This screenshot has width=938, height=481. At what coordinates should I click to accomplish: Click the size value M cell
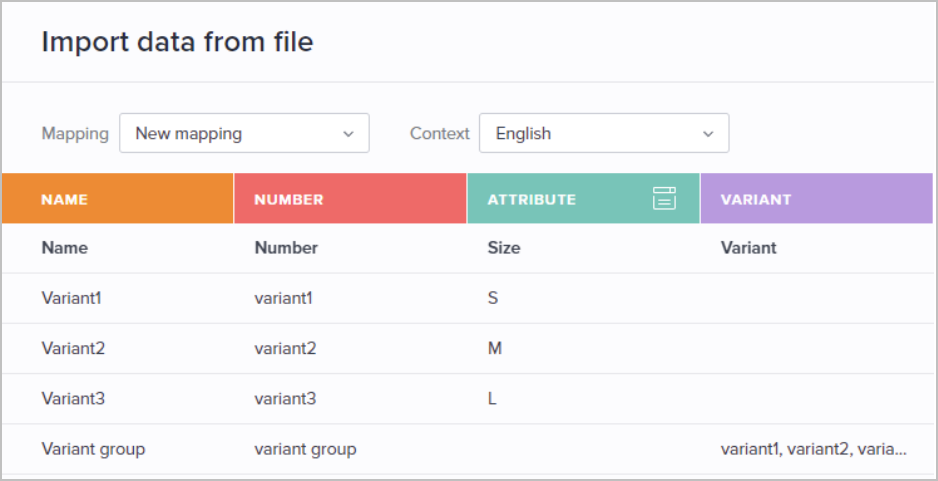pyautogui.click(x=494, y=348)
